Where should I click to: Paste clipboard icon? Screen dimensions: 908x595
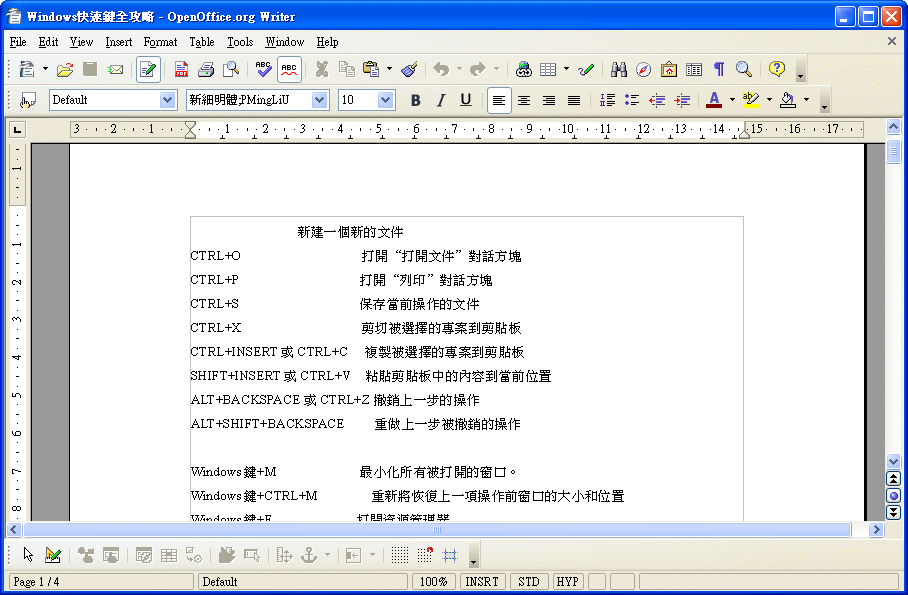371,70
